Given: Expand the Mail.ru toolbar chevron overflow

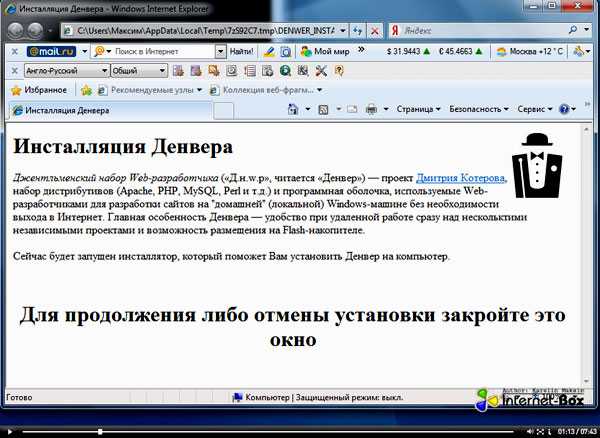Looking at the screenshot, I should [361, 49].
